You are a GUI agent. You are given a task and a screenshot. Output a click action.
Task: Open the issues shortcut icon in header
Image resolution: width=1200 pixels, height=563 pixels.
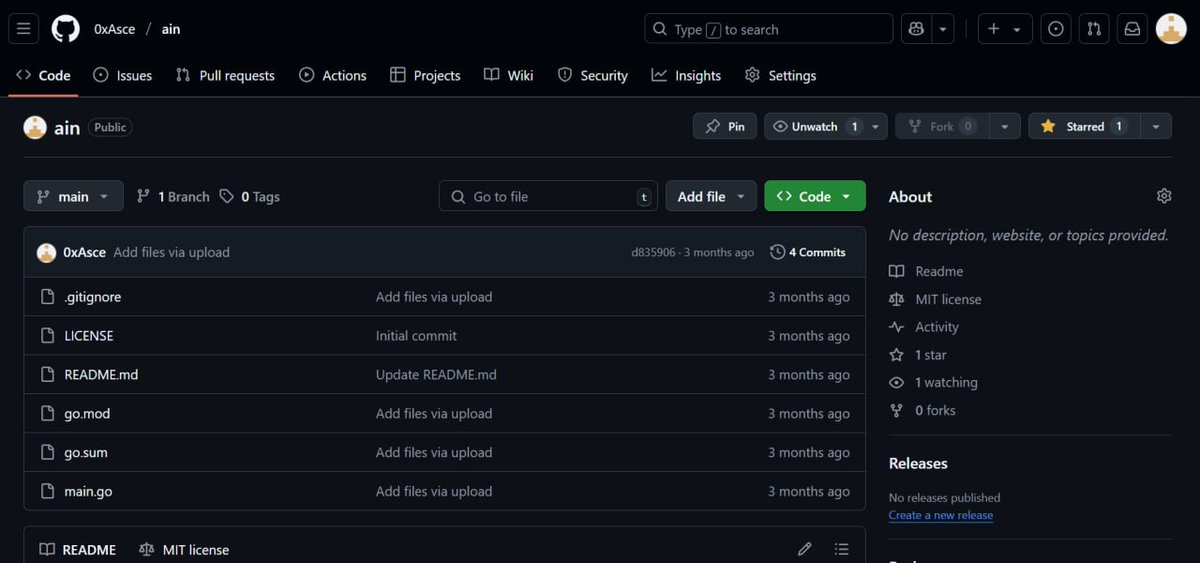click(1055, 29)
